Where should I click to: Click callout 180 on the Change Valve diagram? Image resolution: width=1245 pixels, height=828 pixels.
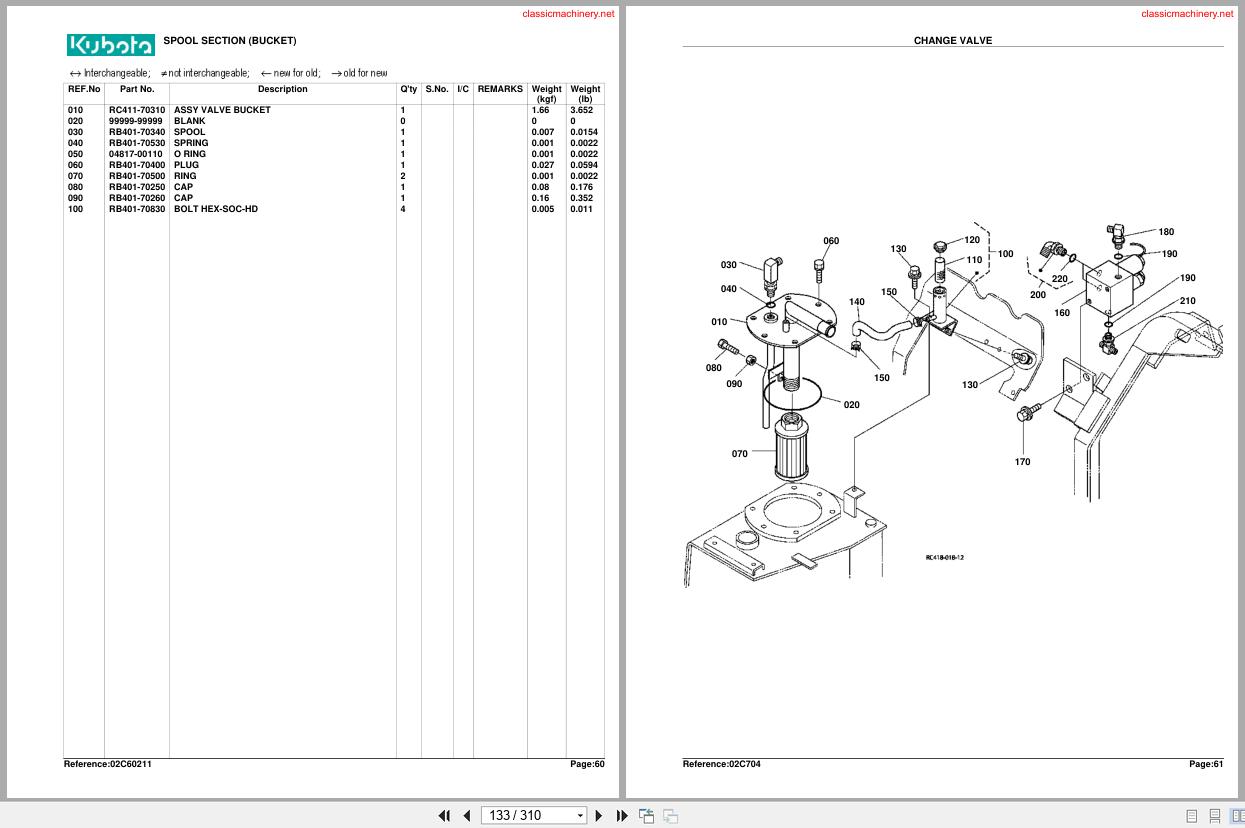pyautogui.click(x=1166, y=230)
